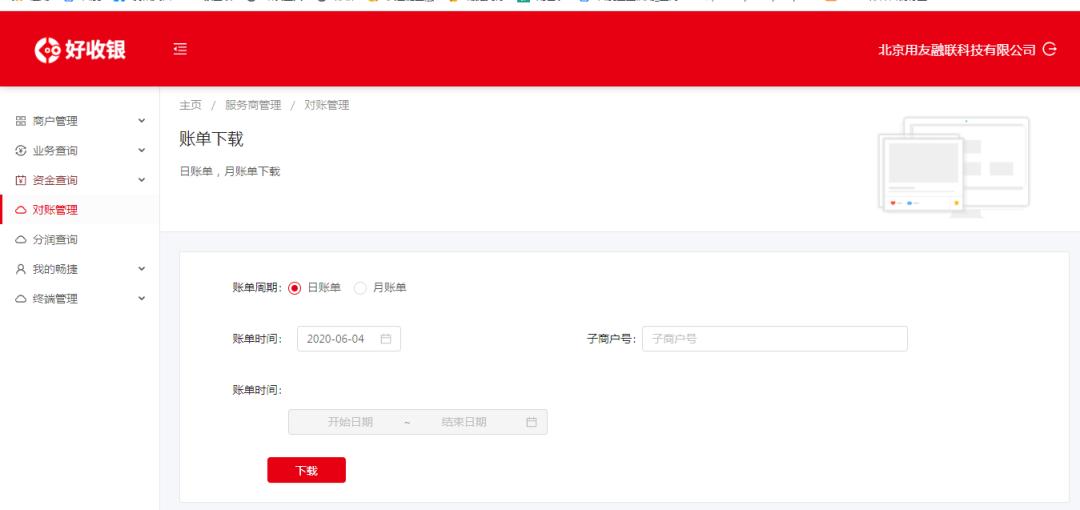Image resolution: width=1080 pixels, height=510 pixels.
Task: Expand the 业务查询 chevron
Action: point(142,150)
